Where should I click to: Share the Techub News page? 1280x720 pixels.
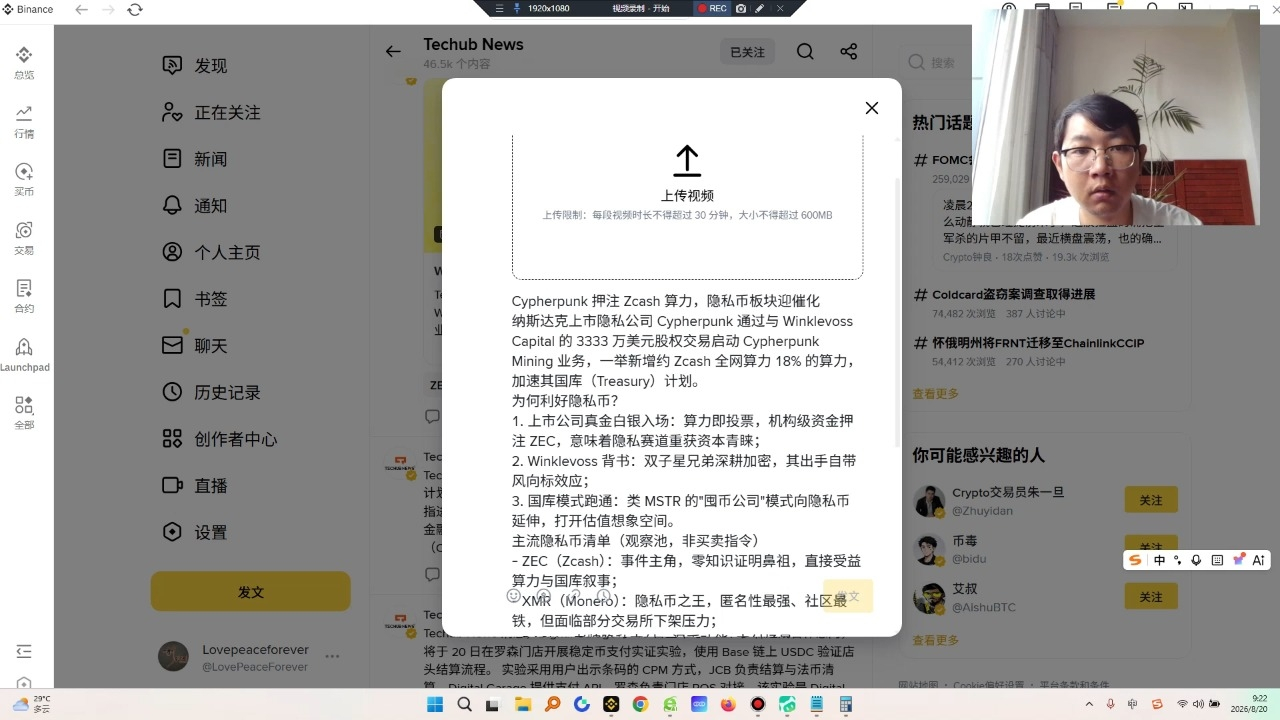click(x=849, y=52)
